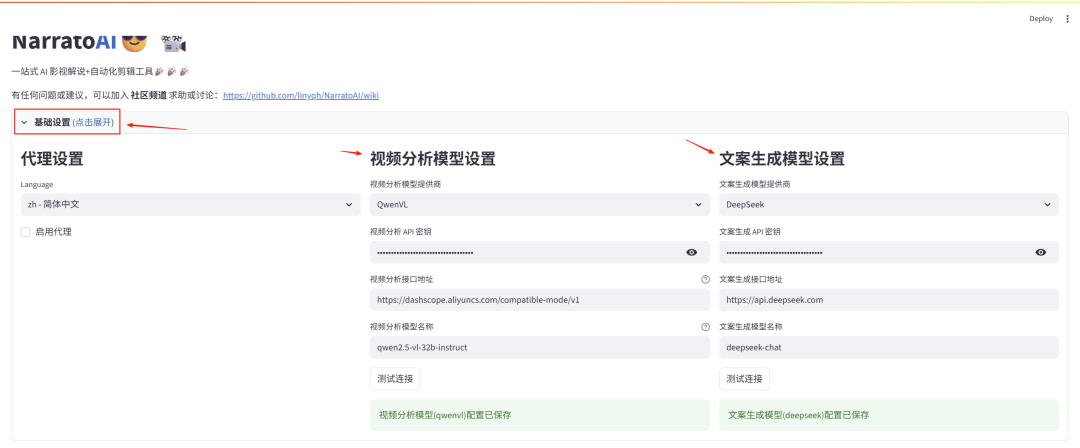The width and height of the screenshot is (1080, 448).
Task: Click the 代理设置 heading
Action: [x=52, y=159]
